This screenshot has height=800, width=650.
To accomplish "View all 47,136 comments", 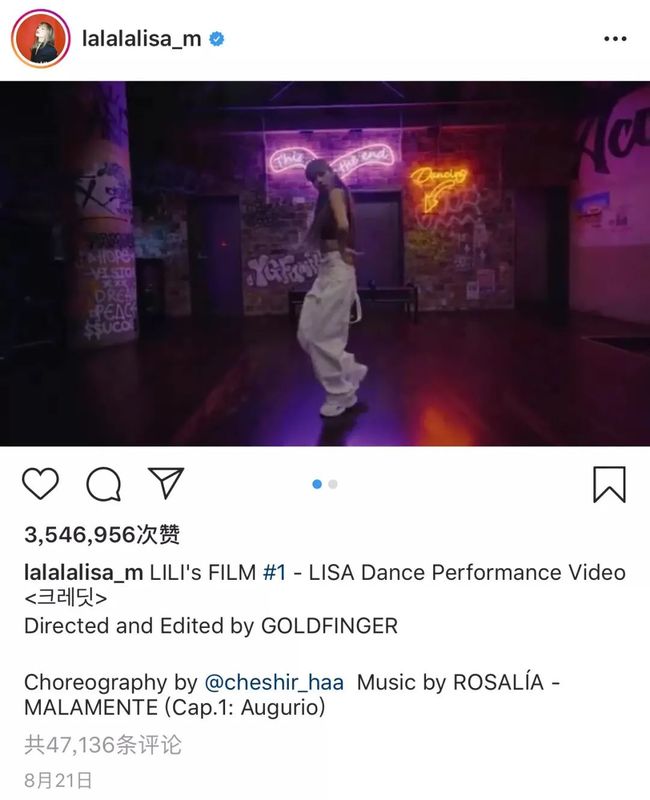I will [x=103, y=745].
